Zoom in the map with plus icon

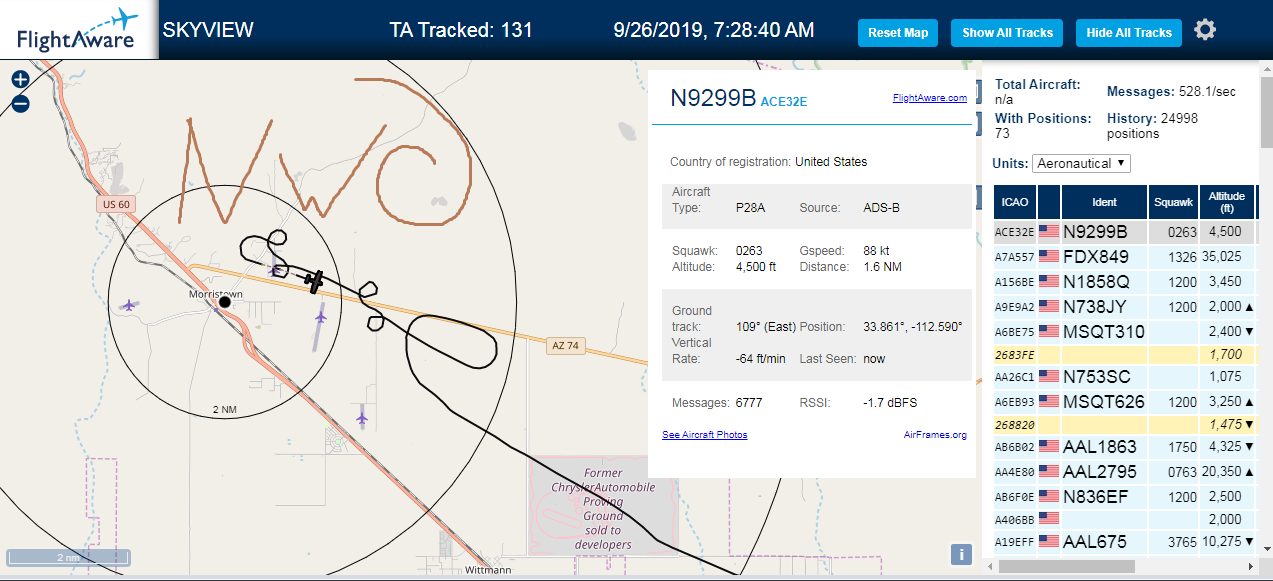click(20, 79)
